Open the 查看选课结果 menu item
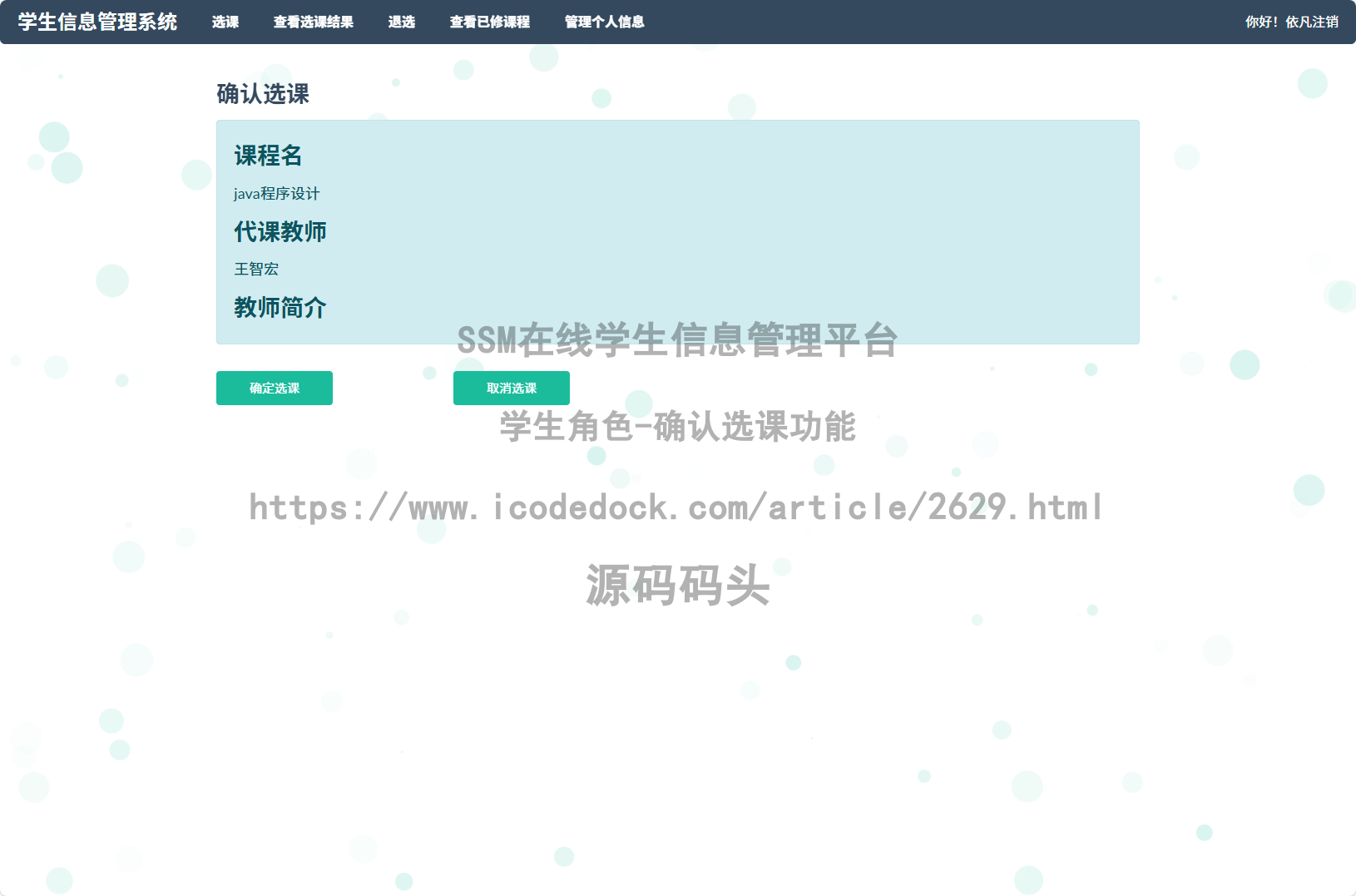Screen dimensions: 1356x896 (314, 22)
